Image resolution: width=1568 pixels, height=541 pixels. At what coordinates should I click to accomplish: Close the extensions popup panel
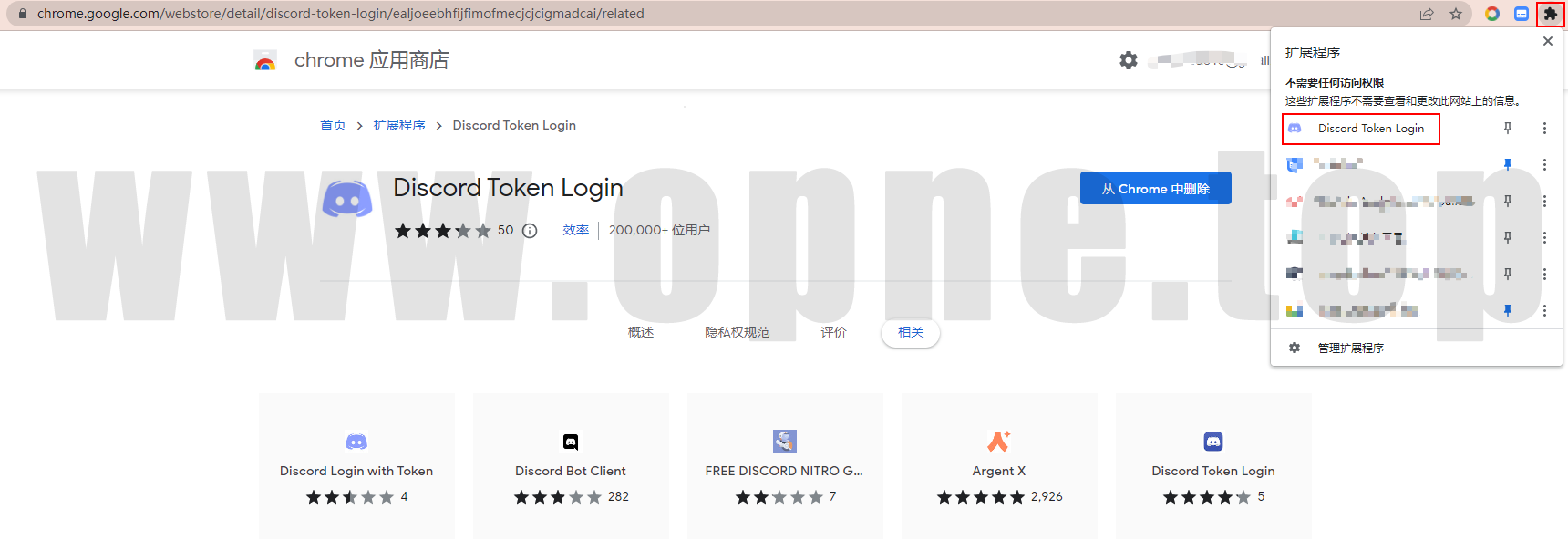pyautogui.click(x=1548, y=41)
